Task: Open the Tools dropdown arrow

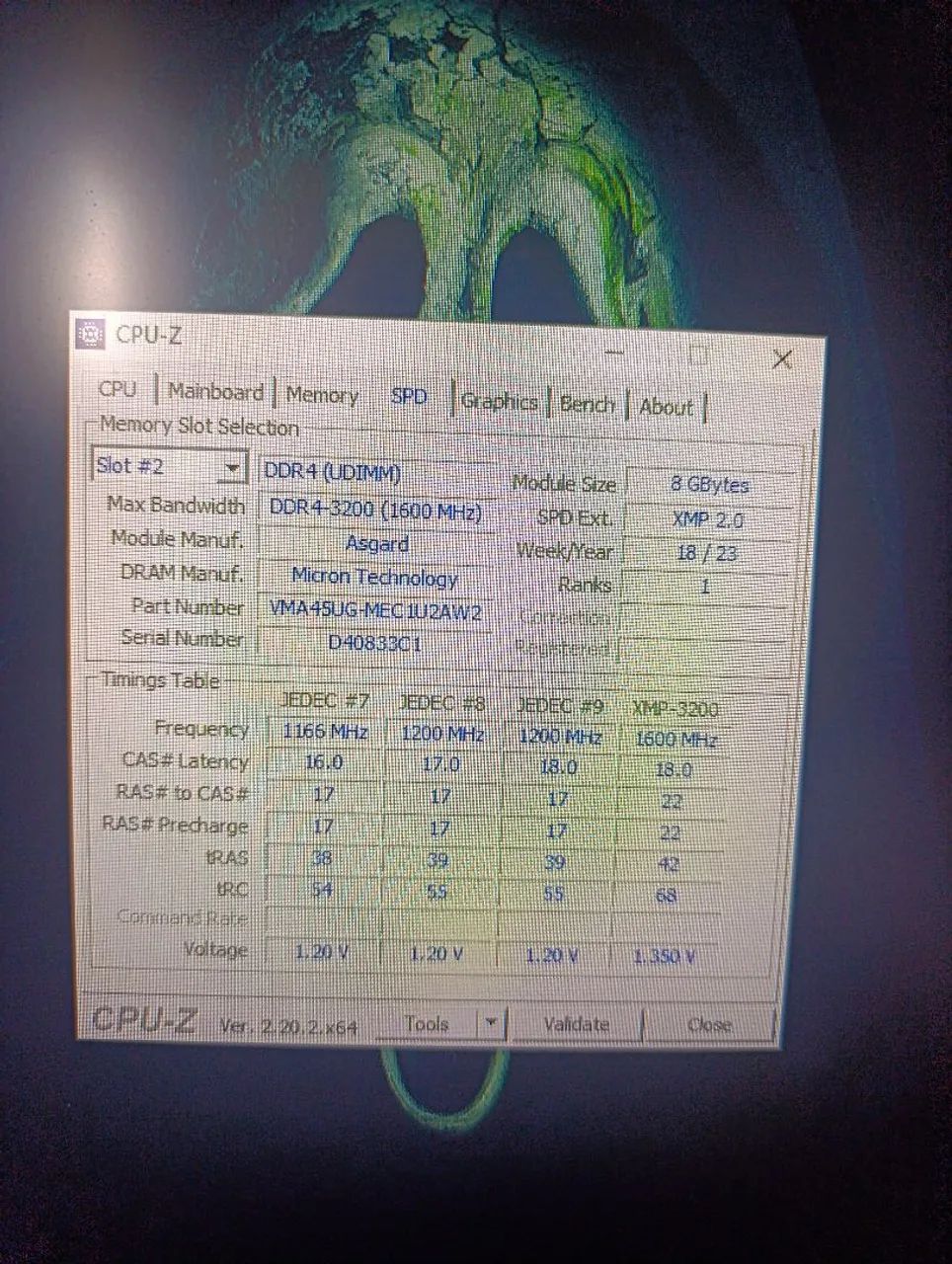Action: coord(491,1024)
